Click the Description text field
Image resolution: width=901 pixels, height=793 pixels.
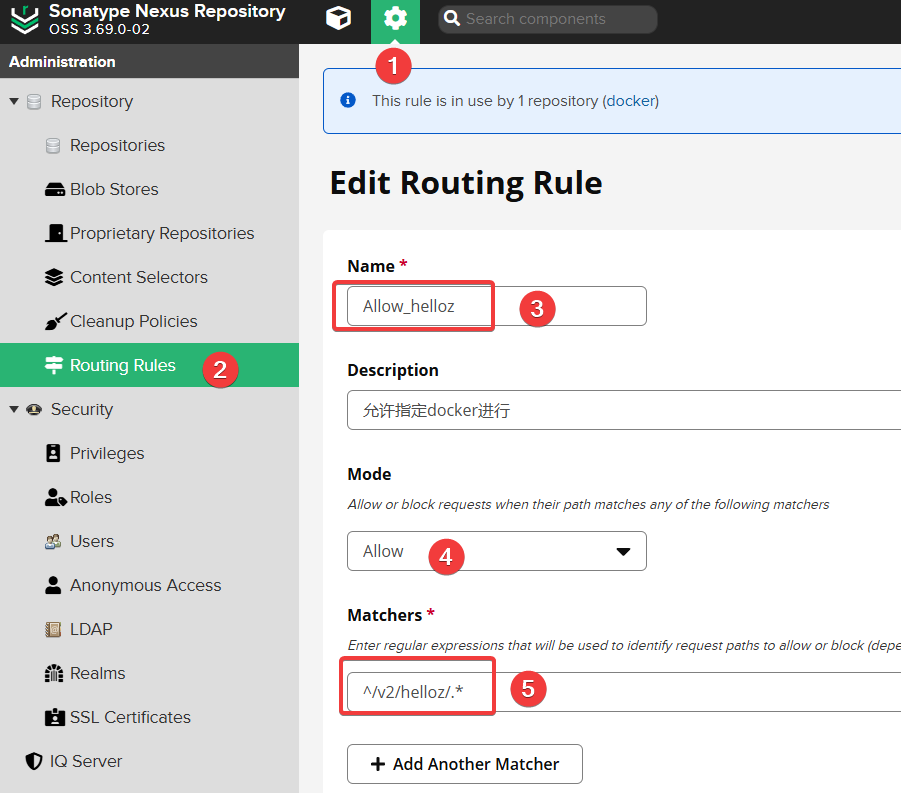click(x=620, y=410)
